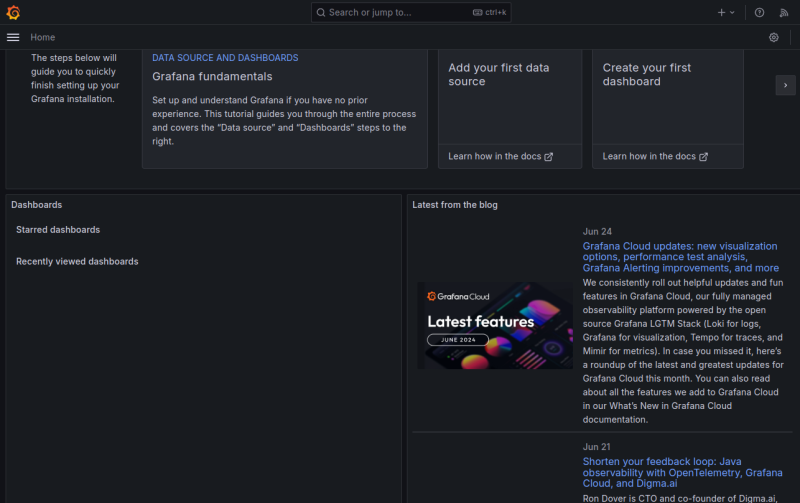Select the Add your first data source card
The width and height of the screenshot is (800, 503).
click(x=509, y=90)
